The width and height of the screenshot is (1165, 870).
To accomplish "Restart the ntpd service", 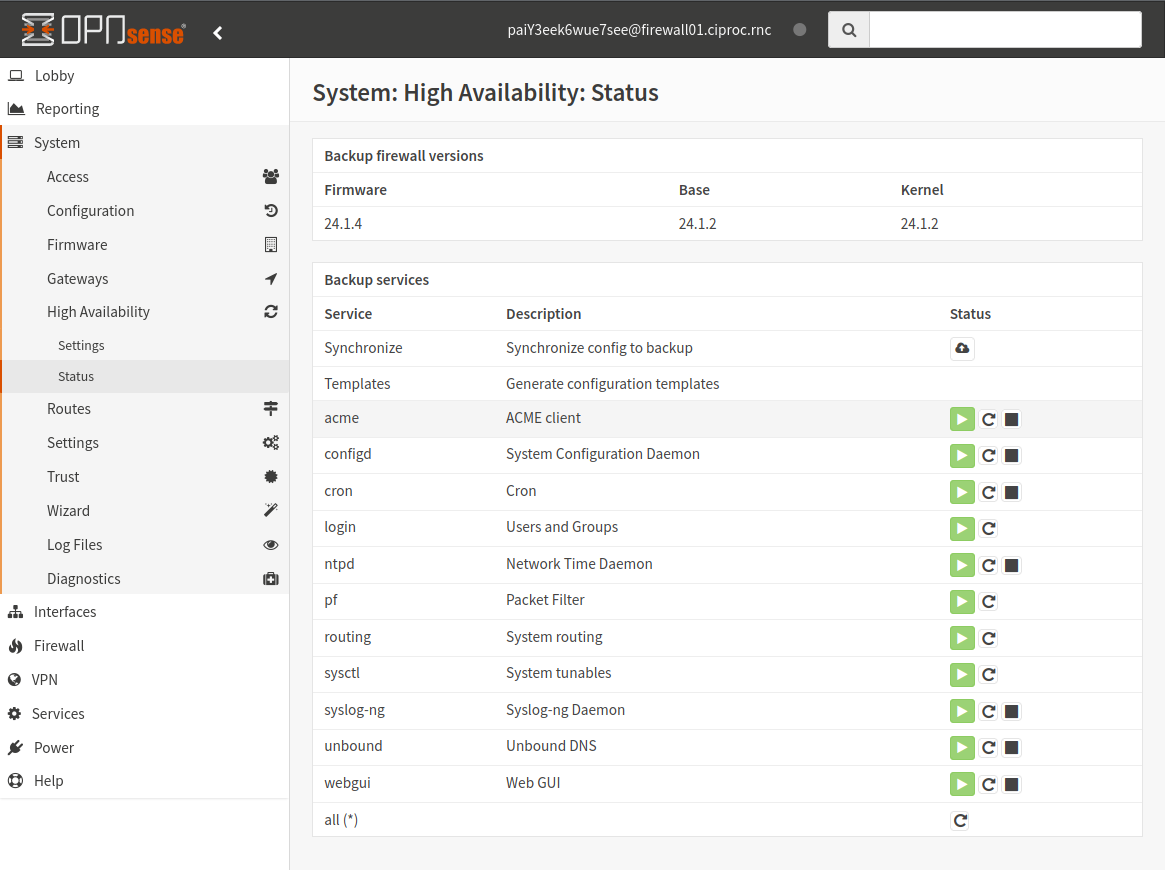I will click(x=988, y=564).
